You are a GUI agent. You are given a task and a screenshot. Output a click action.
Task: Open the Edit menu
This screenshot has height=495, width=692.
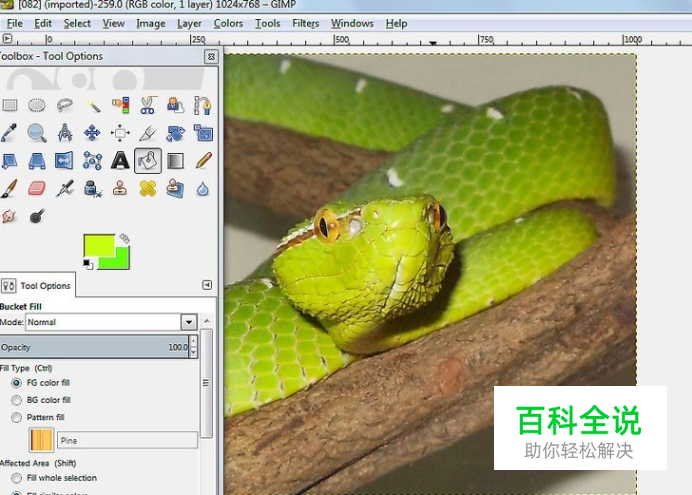coord(43,23)
